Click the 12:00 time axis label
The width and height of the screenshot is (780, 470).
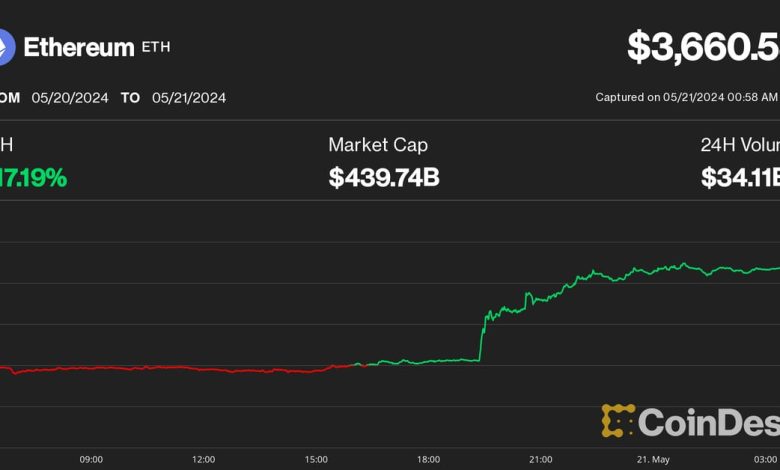[203, 459]
